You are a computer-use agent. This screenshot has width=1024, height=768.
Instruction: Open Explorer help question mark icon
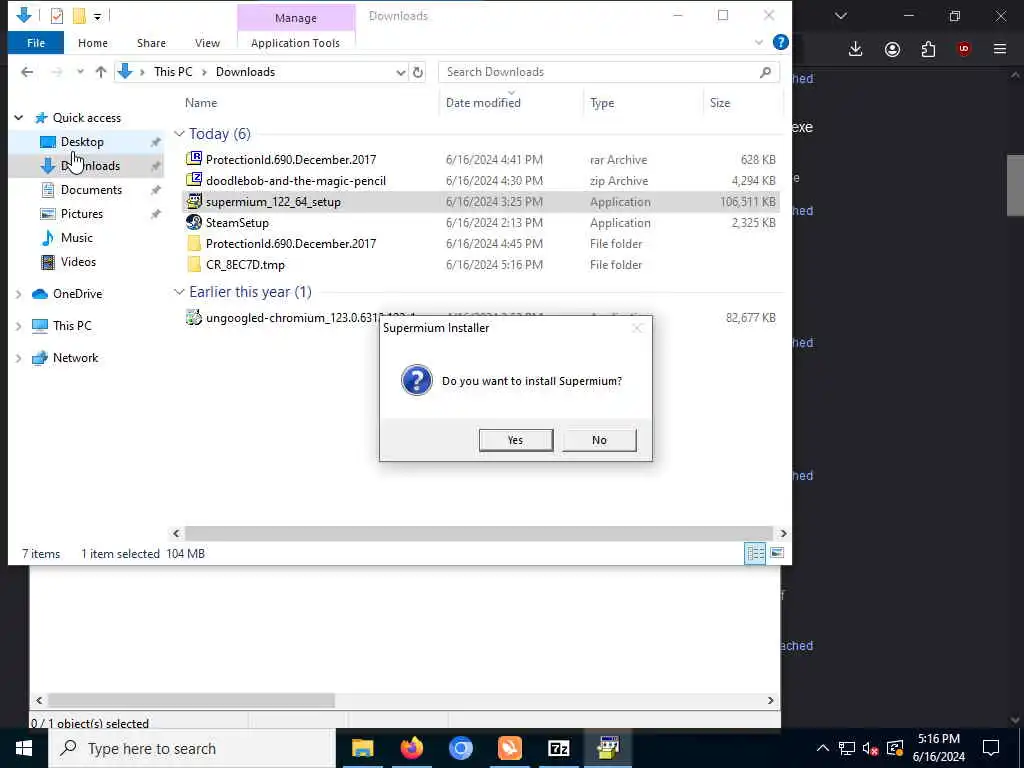(780, 42)
